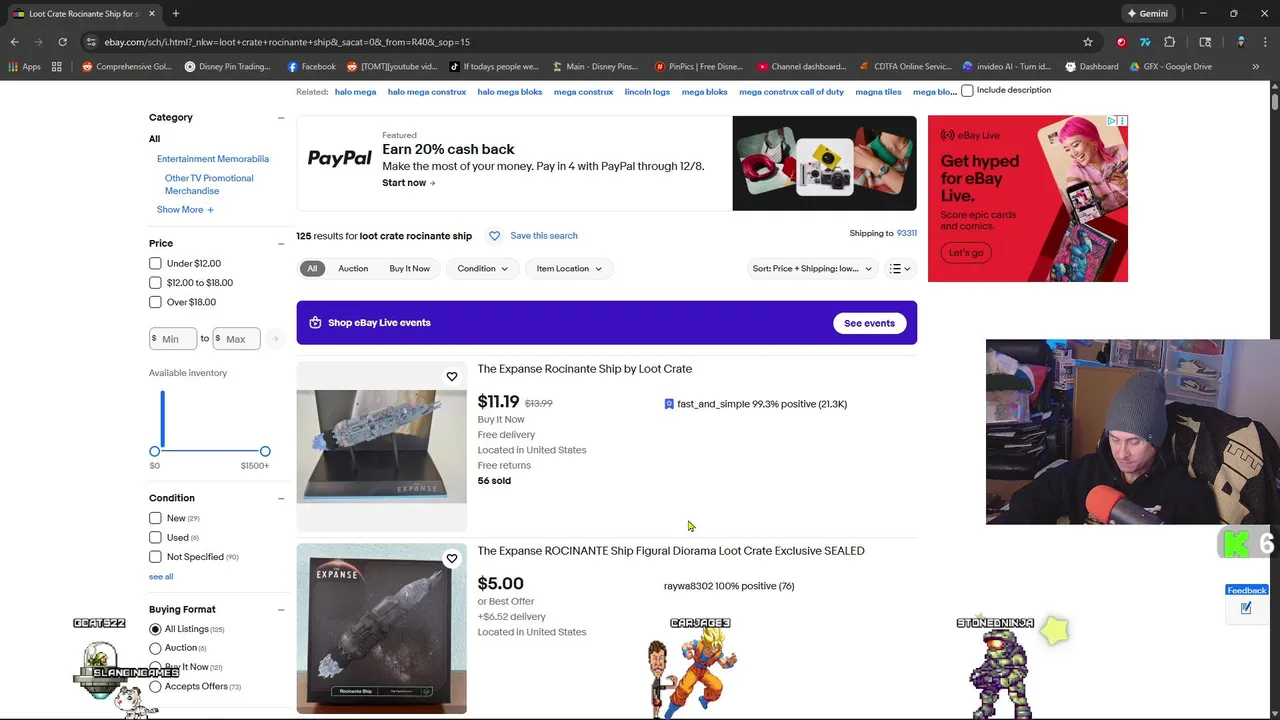Image resolution: width=1280 pixels, height=720 pixels.
Task: Check the $12.00 to $18.00 filter
Action: click(155, 283)
